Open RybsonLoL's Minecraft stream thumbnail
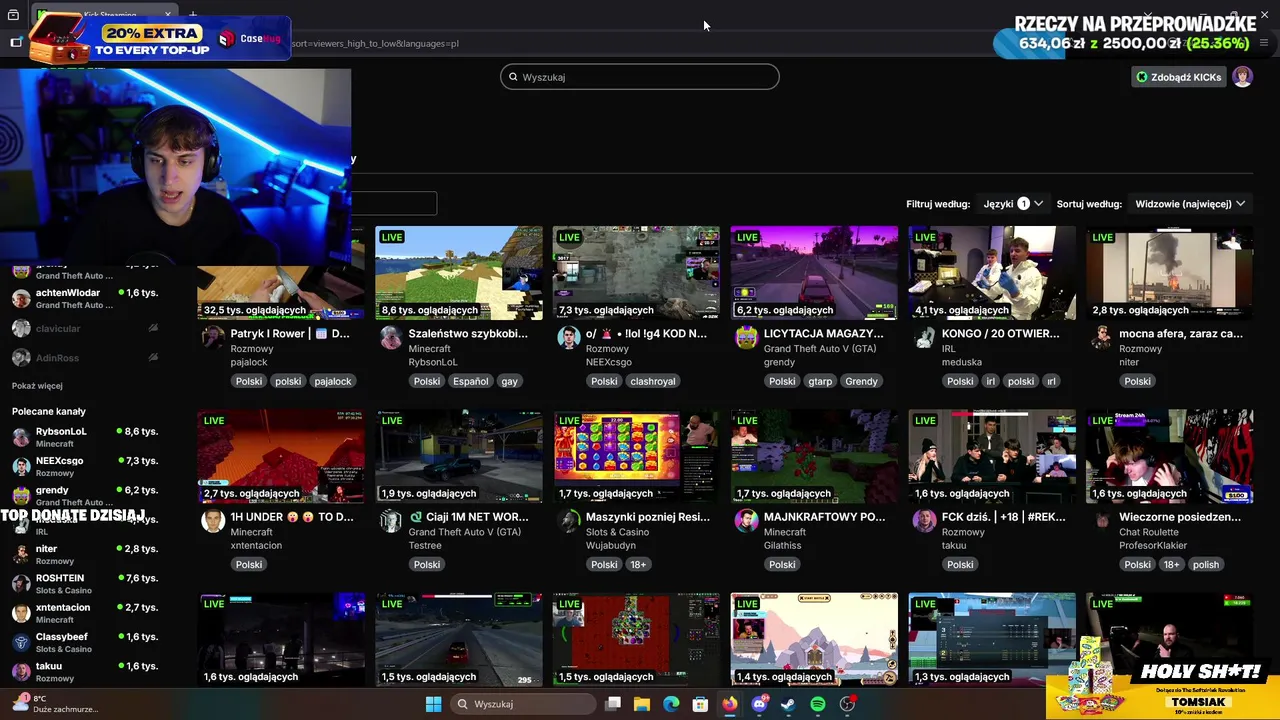 coord(459,273)
